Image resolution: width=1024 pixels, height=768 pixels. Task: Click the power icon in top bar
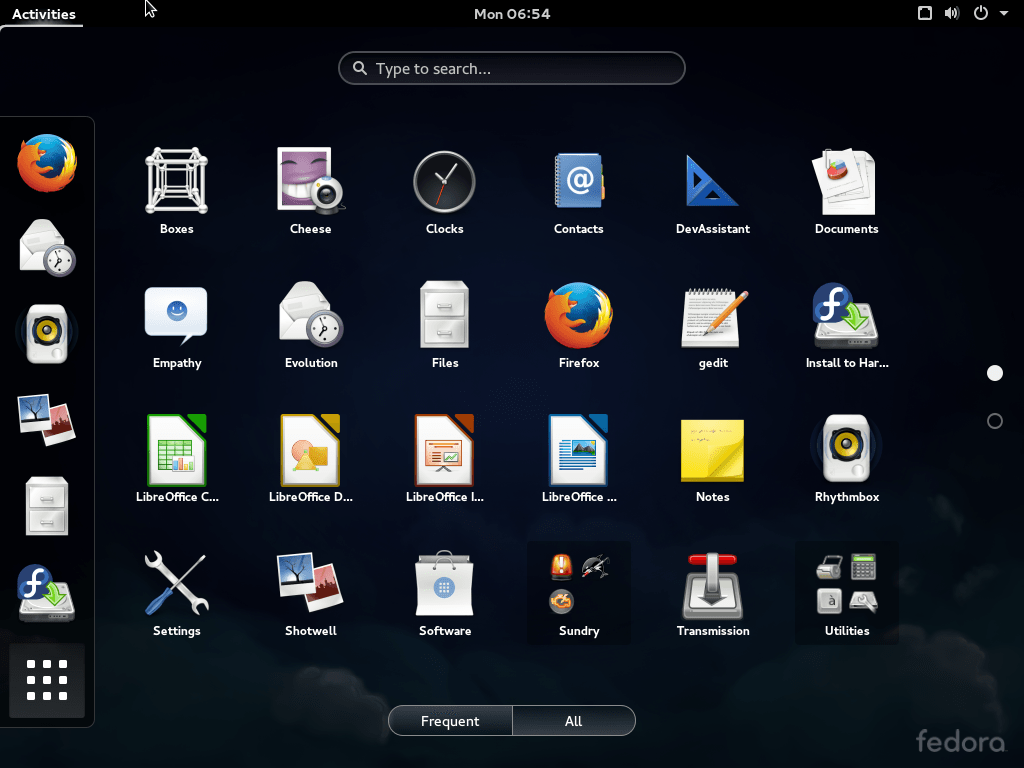tap(981, 13)
